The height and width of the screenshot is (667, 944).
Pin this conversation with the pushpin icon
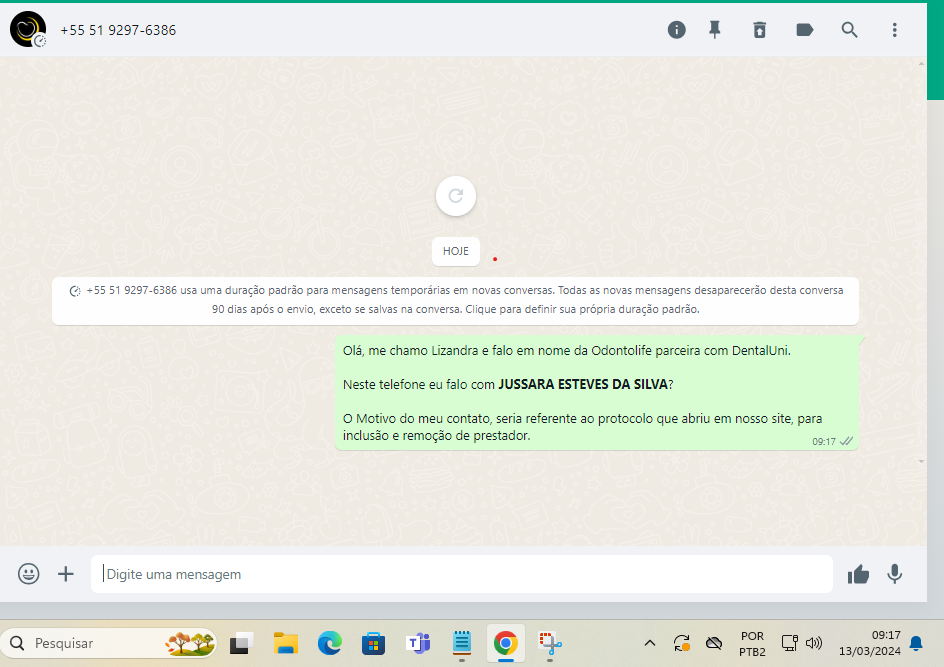[715, 29]
